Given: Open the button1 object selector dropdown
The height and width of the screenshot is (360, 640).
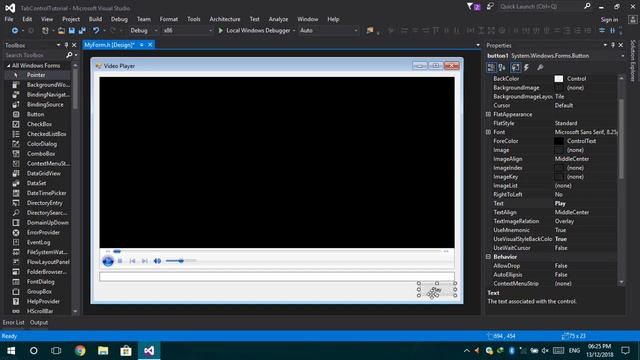Looking at the screenshot, I should (x=622, y=56).
